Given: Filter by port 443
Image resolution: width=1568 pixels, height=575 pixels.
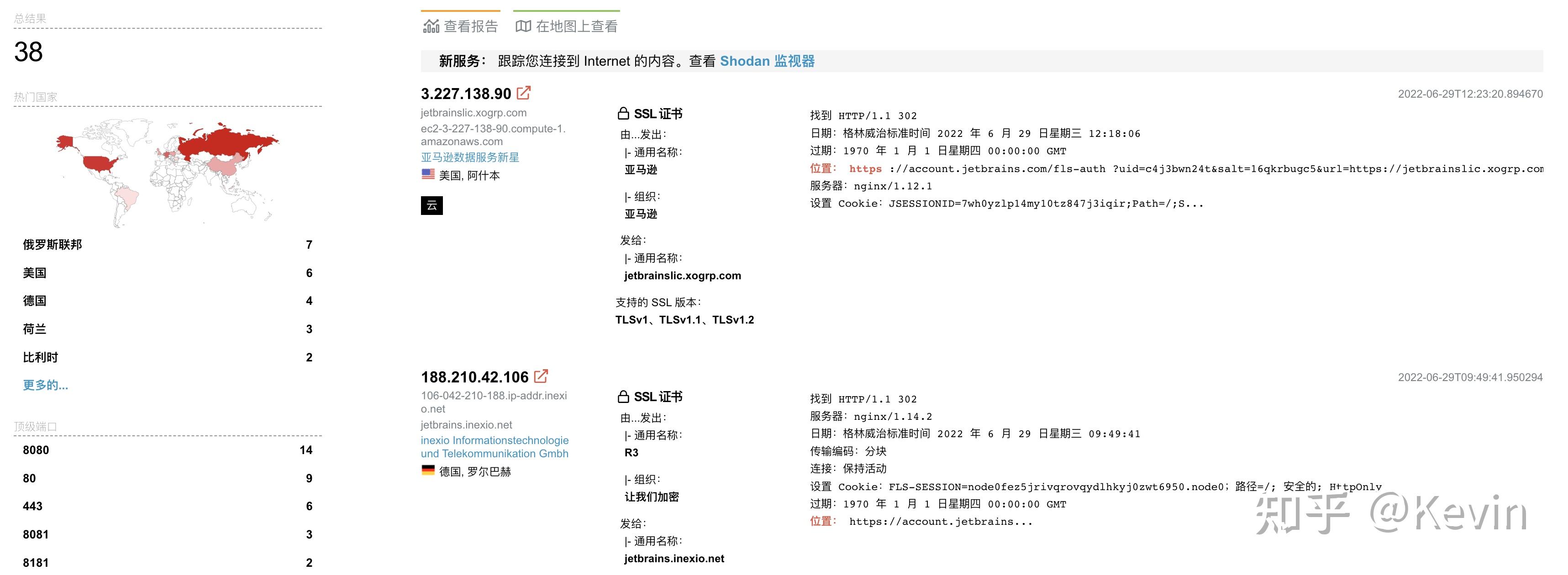Looking at the screenshot, I should [32, 506].
